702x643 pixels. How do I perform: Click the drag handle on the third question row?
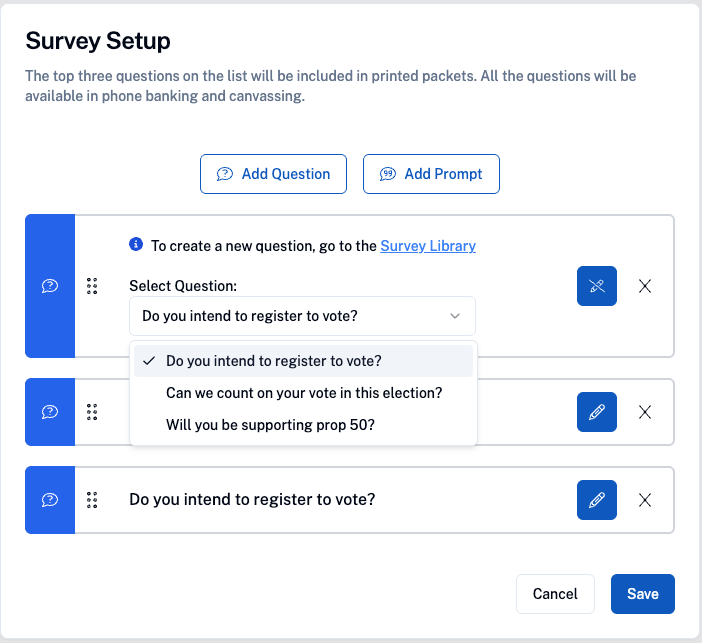92,500
